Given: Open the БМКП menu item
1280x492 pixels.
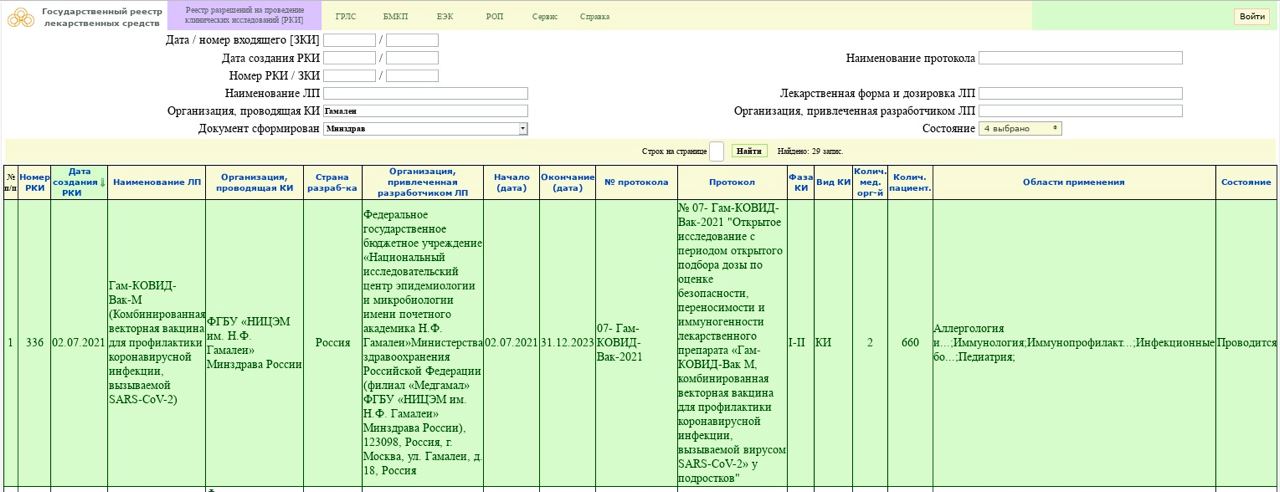Looking at the screenshot, I should click(x=395, y=17).
